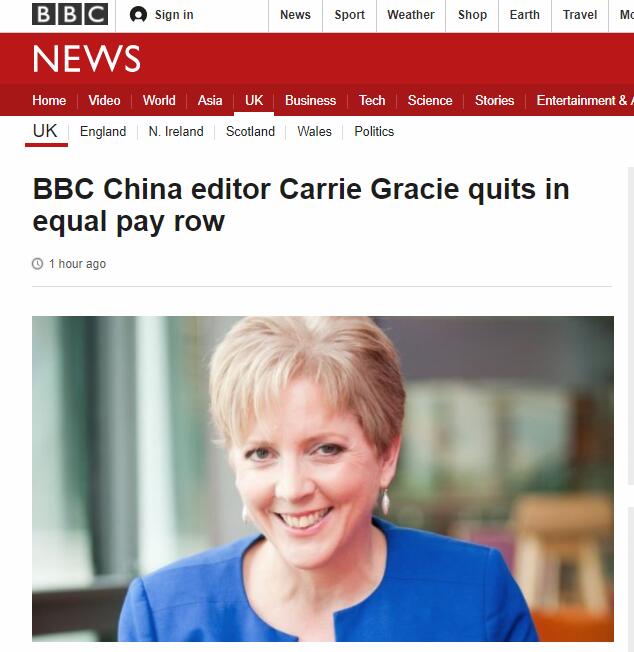Select the Video tab
The height and width of the screenshot is (652, 634).
click(x=104, y=100)
